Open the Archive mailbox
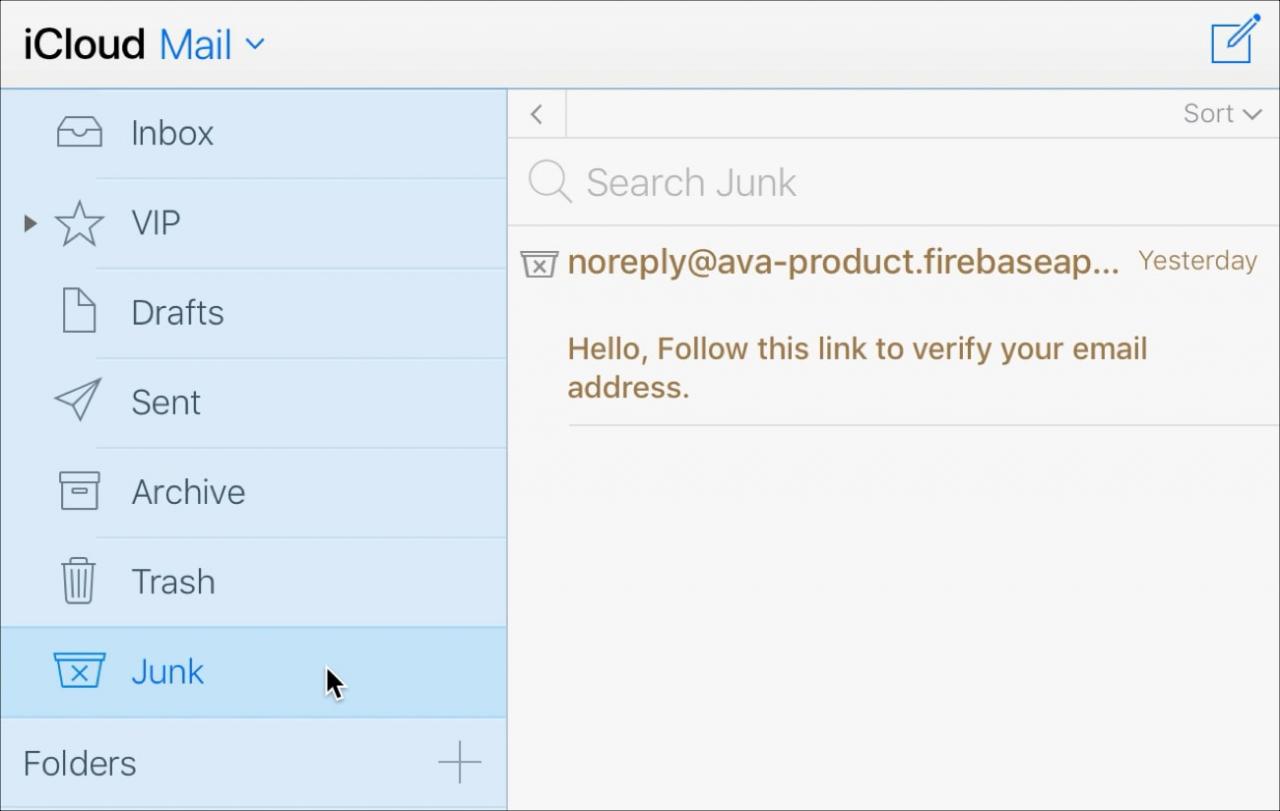1280x811 pixels. (x=254, y=492)
